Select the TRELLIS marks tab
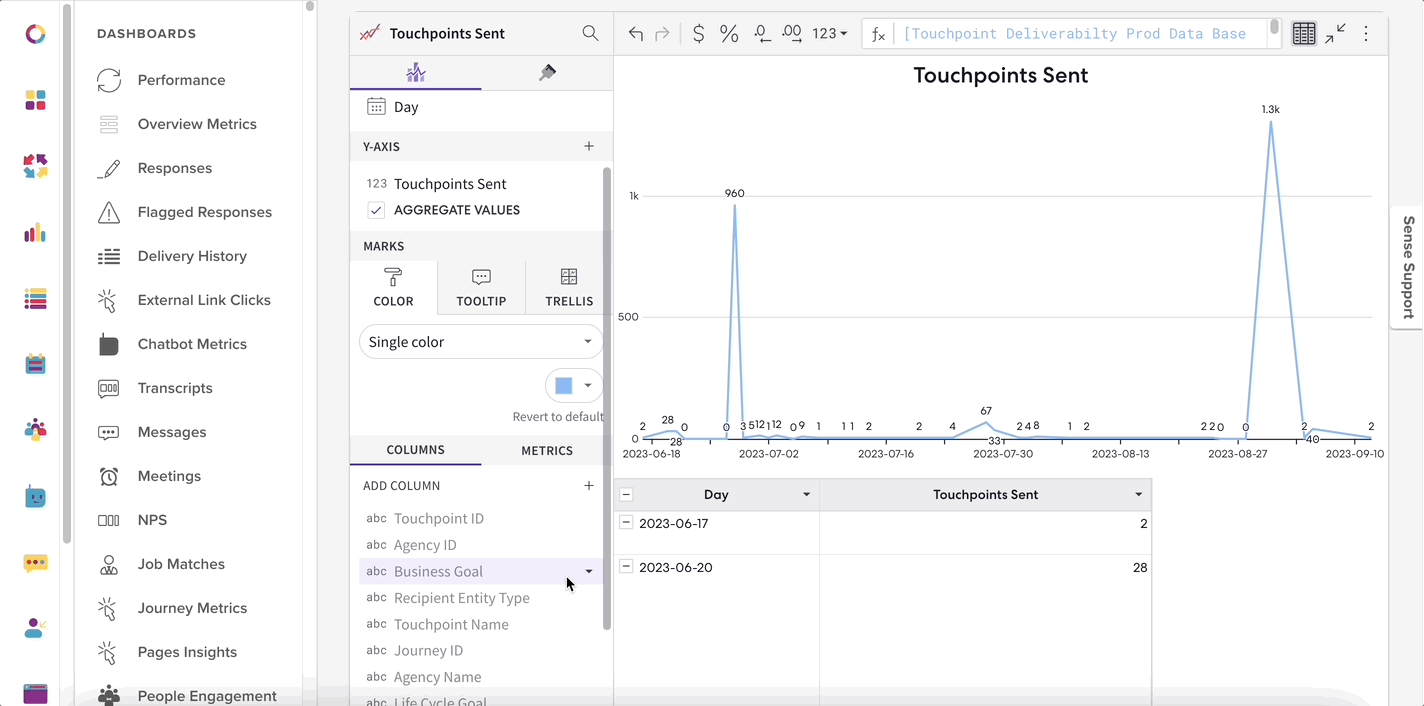Image resolution: width=1424 pixels, height=706 pixels. pos(569,288)
